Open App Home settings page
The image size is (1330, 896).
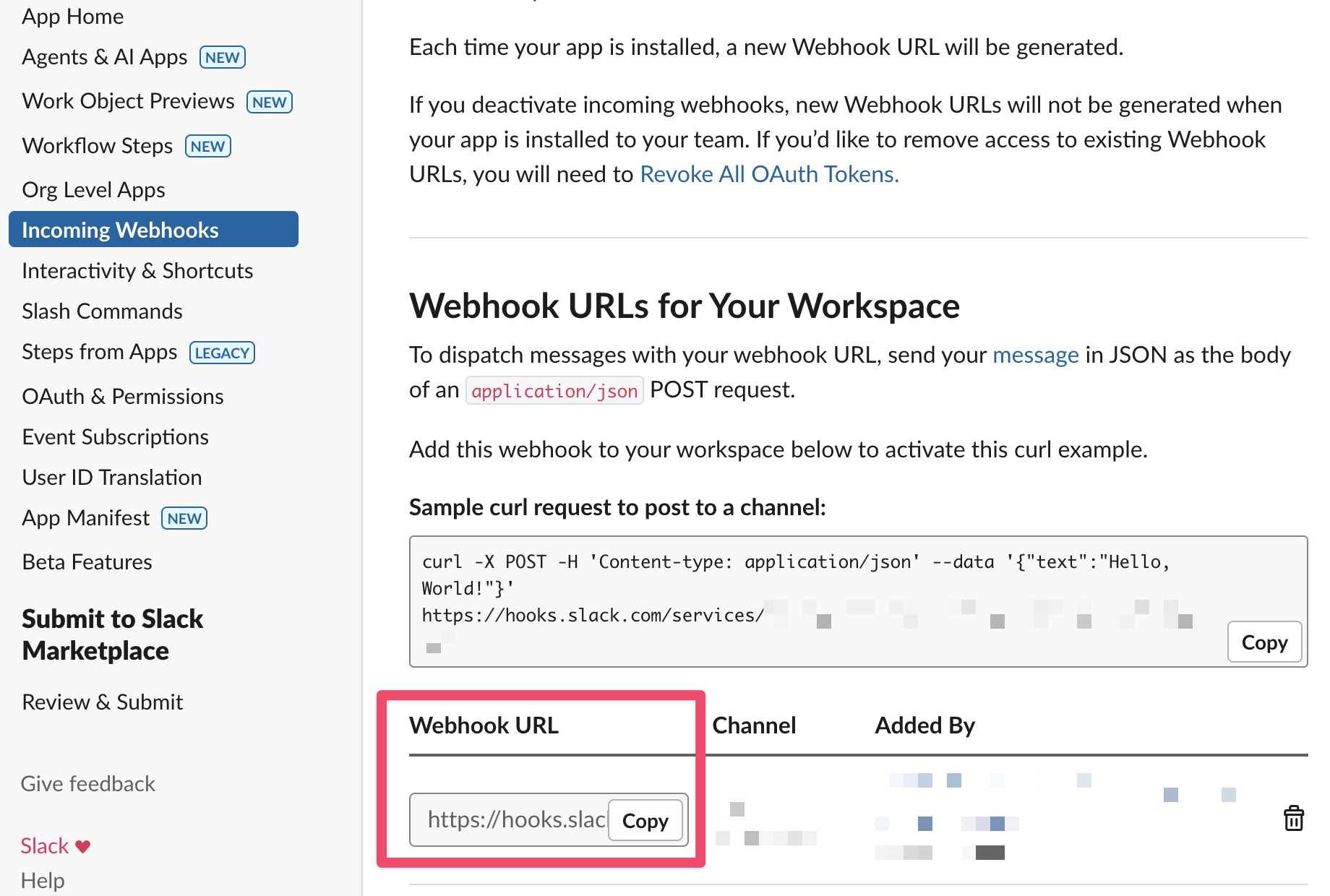(72, 17)
